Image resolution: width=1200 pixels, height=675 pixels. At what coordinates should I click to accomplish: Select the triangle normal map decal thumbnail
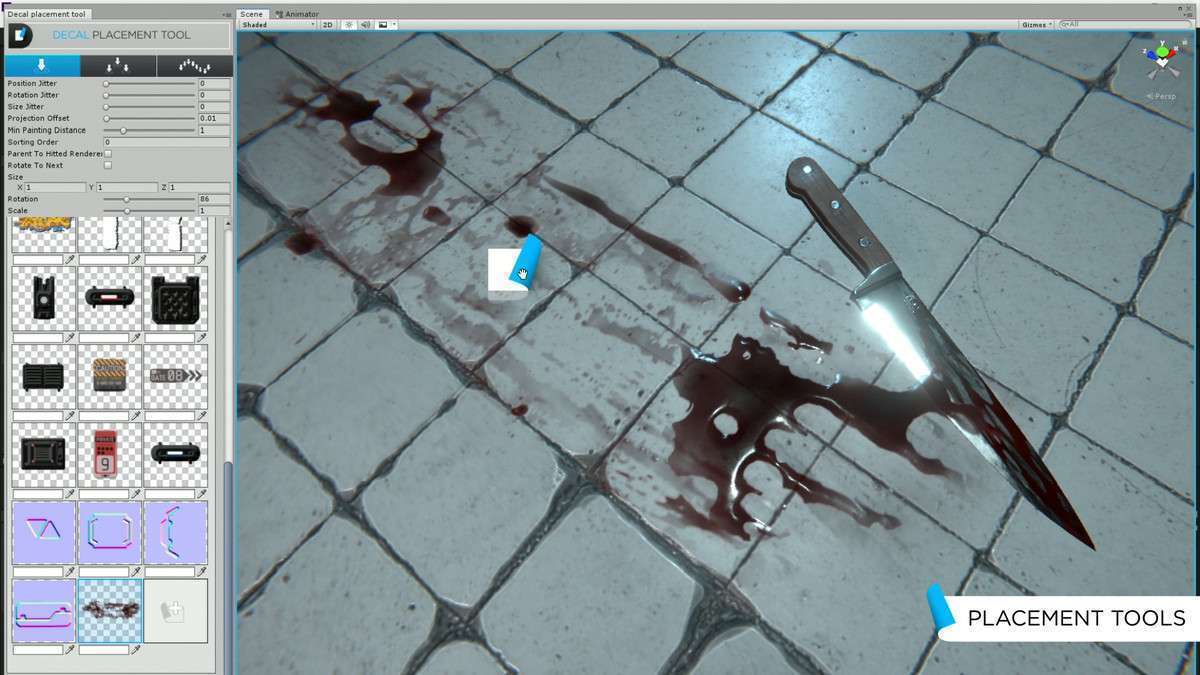[43, 533]
